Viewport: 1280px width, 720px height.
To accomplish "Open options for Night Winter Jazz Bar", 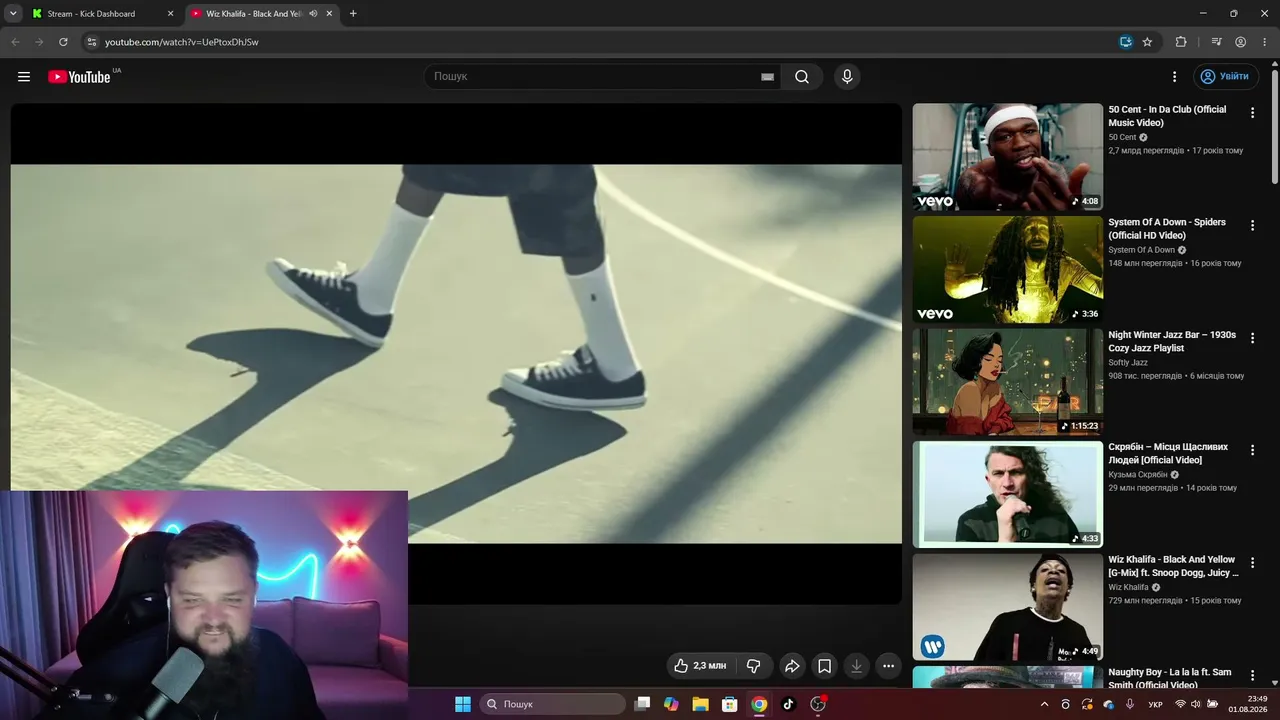I will (1252, 338).
